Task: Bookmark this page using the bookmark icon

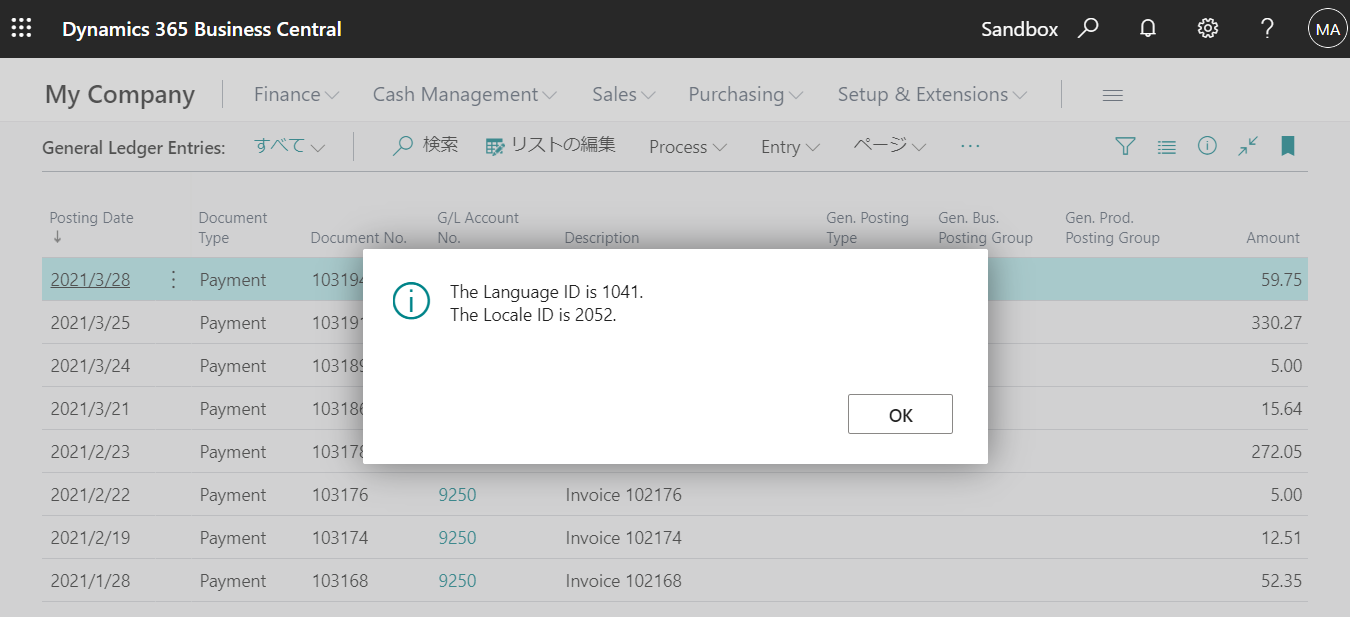Action: (1287, 146)
